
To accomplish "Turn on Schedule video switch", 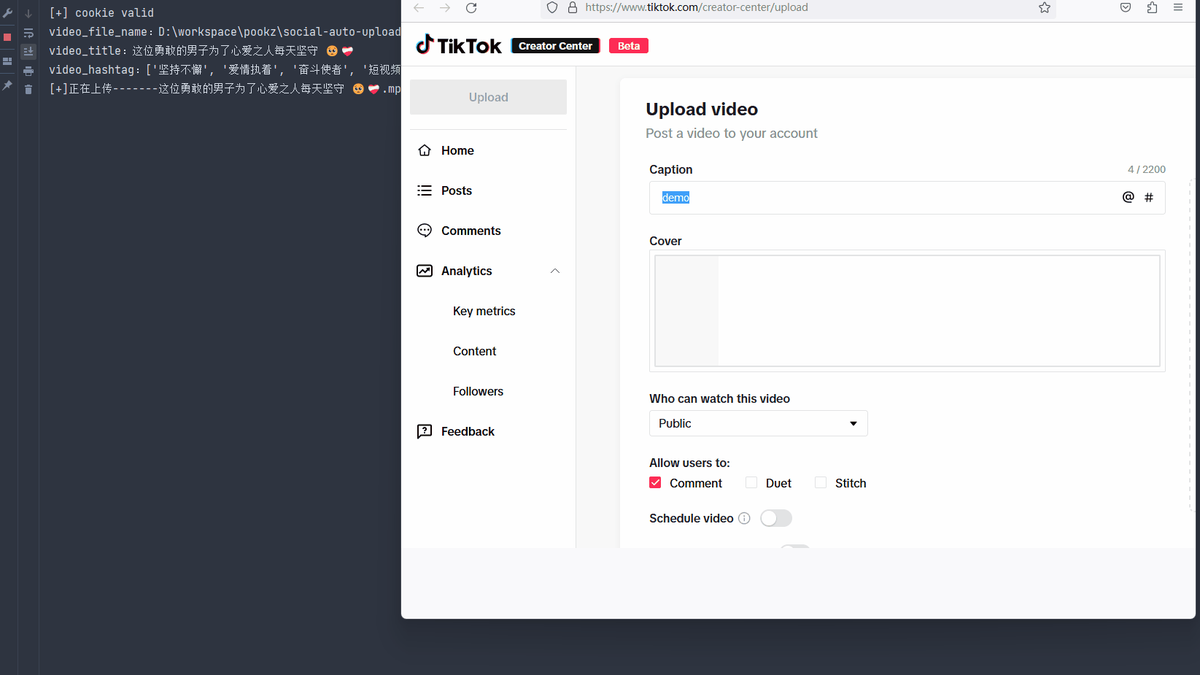I will pyautogui.click(x=776, y=518).
